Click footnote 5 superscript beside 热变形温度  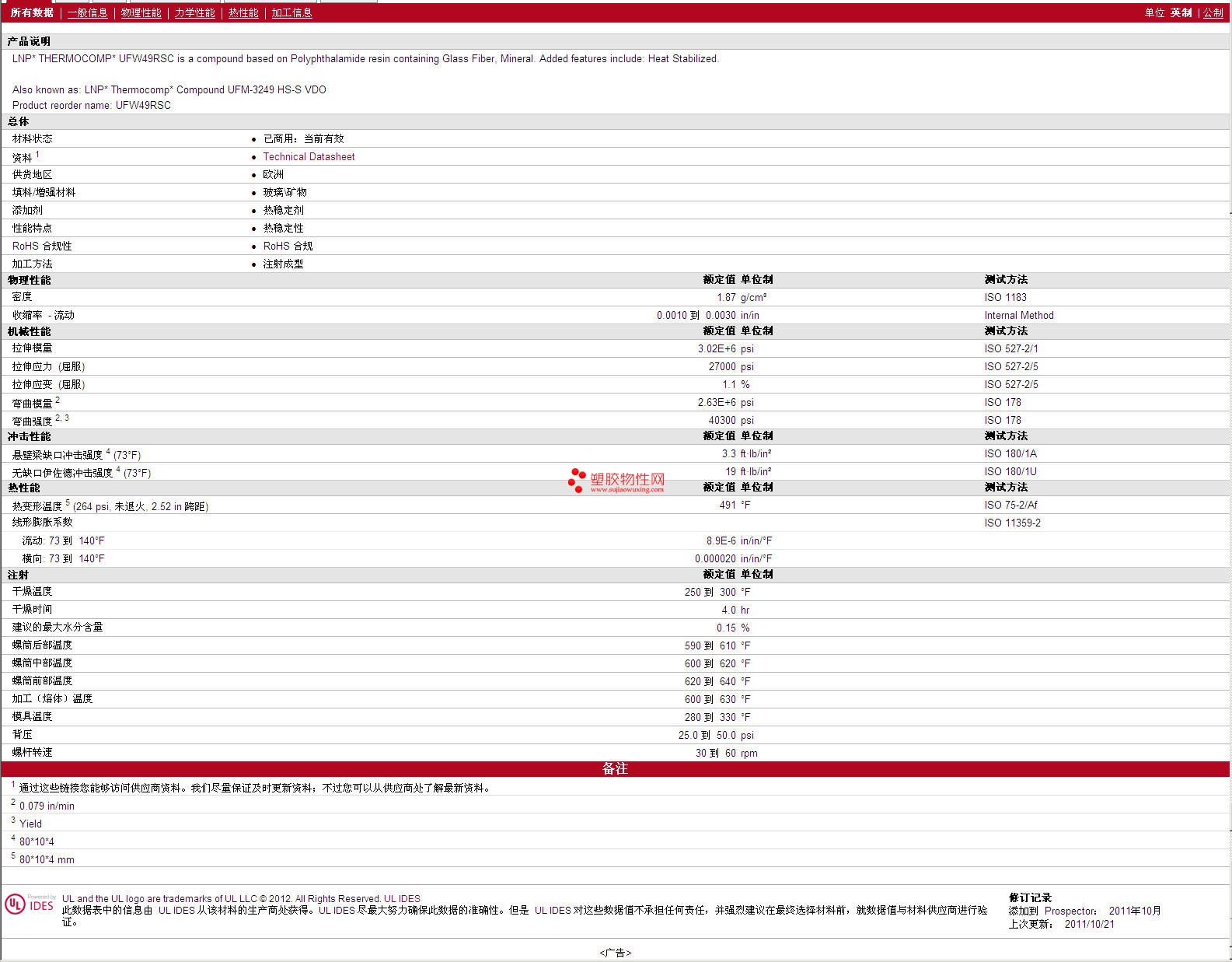pyautogui.click(x=68, y=503)
